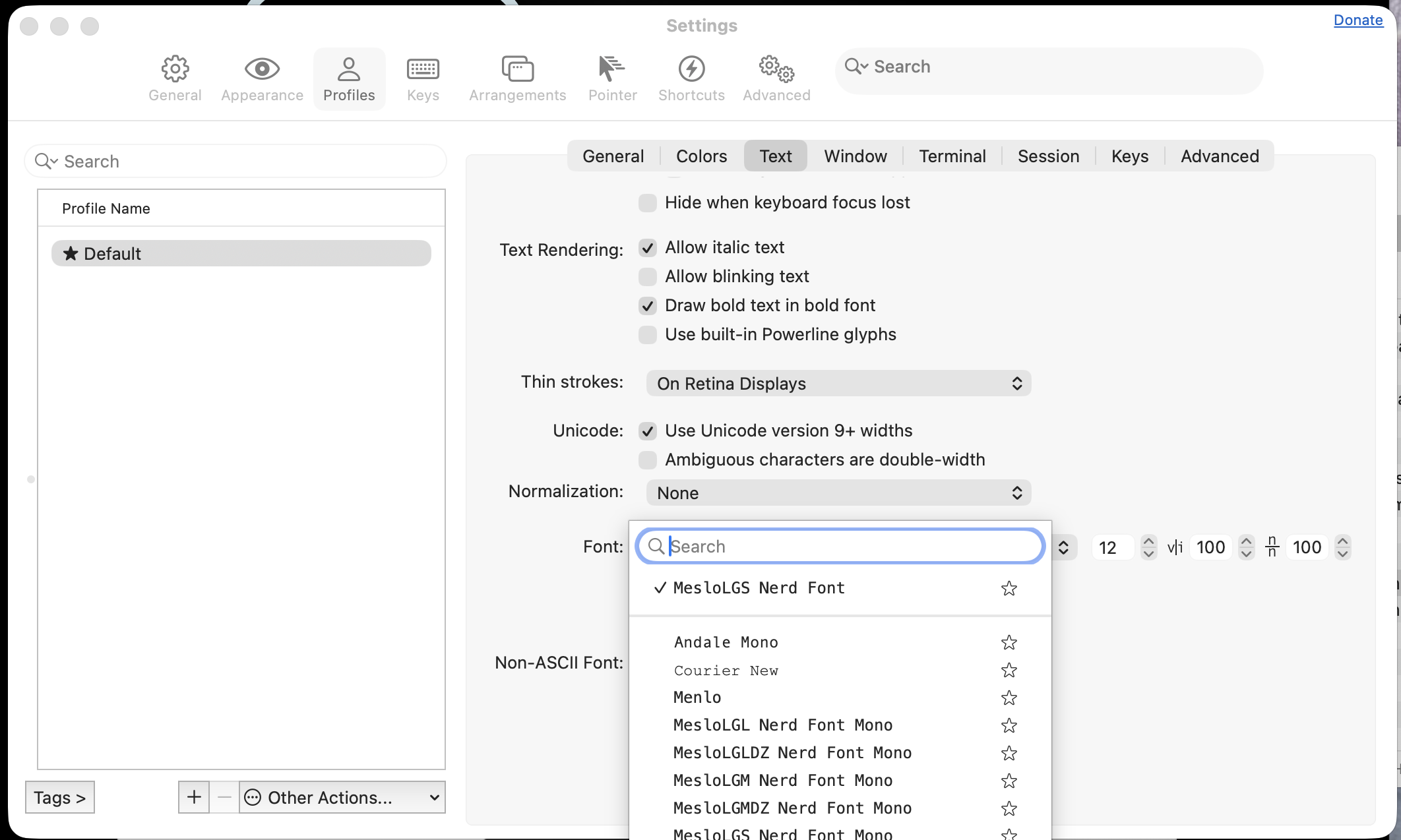Screen dimensions: 1401x840
Task: Check Ambiguous characters are double-width
Action: [x=647, y=460]
